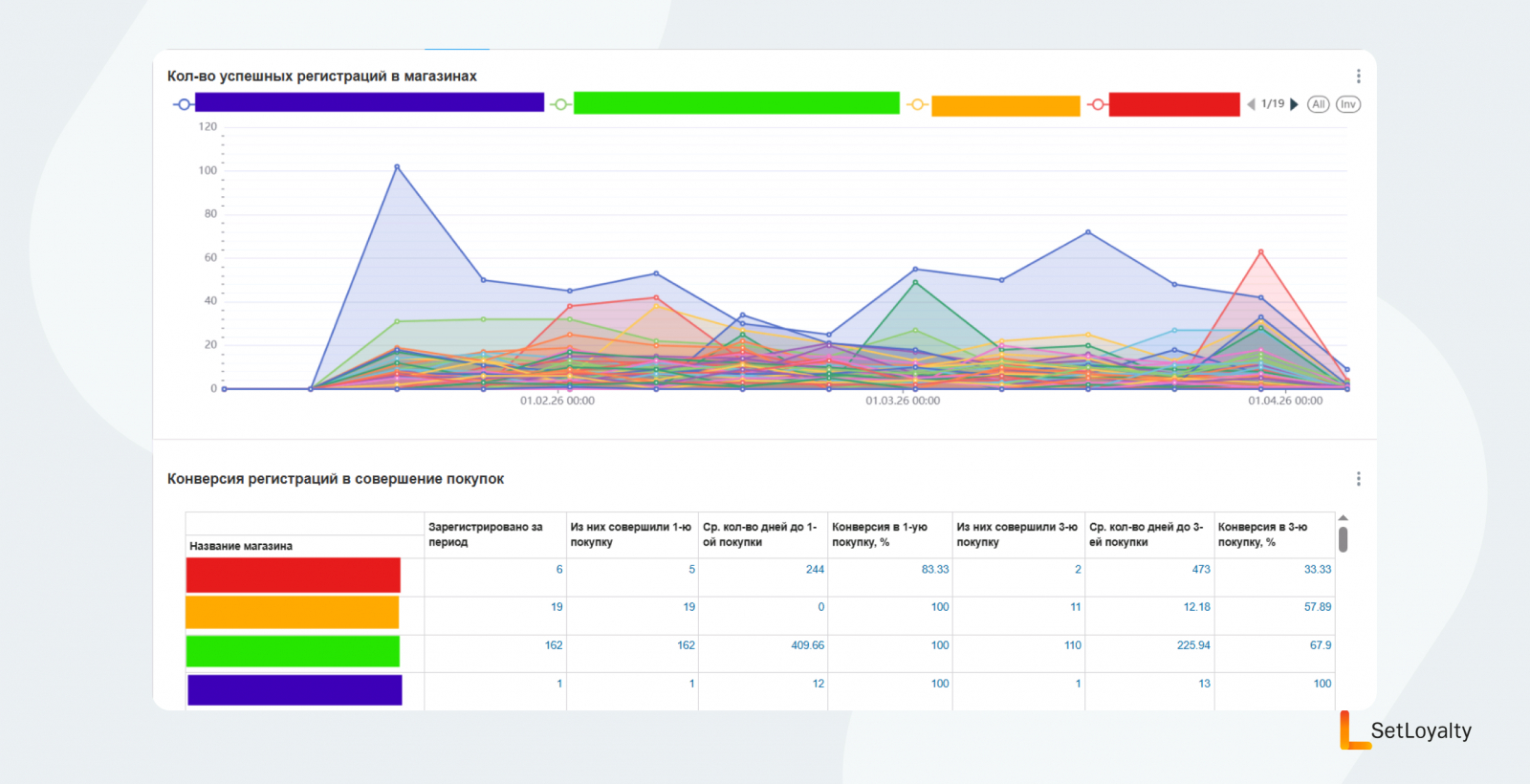The height and width of the screenshot is (784, 1530).
Task: Click the SetLoyalty logo
Action: (1406, 730)
